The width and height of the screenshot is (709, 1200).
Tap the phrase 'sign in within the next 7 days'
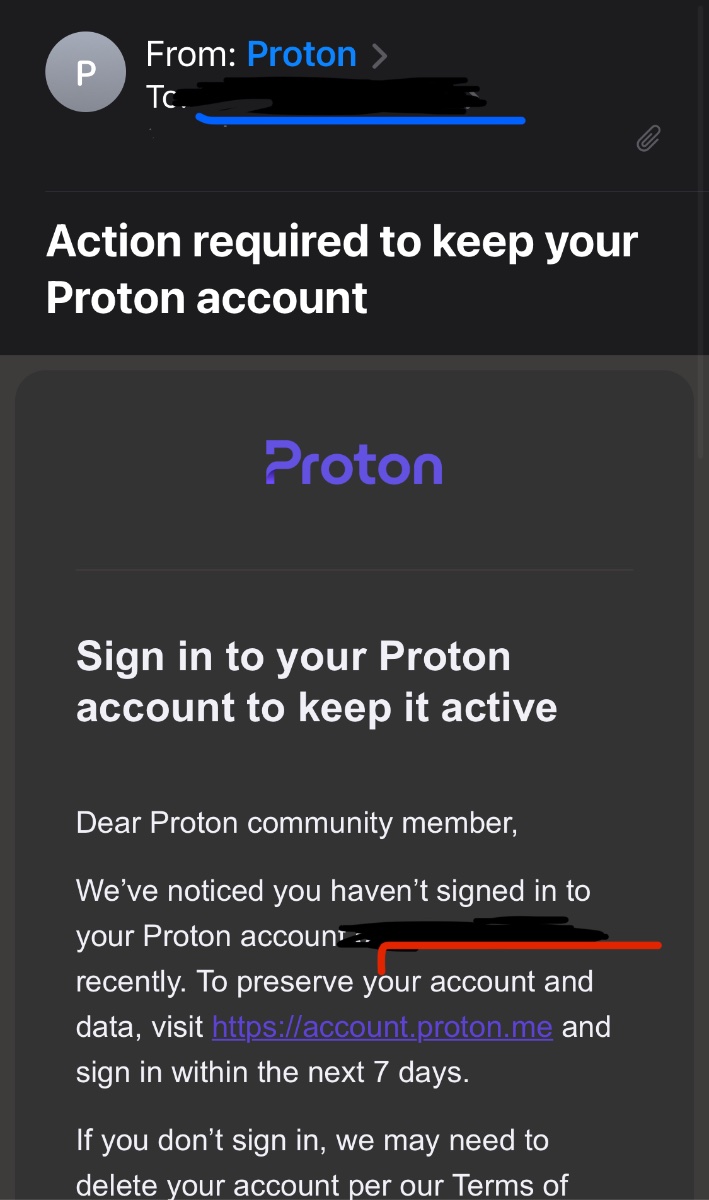pos(272,1072)
